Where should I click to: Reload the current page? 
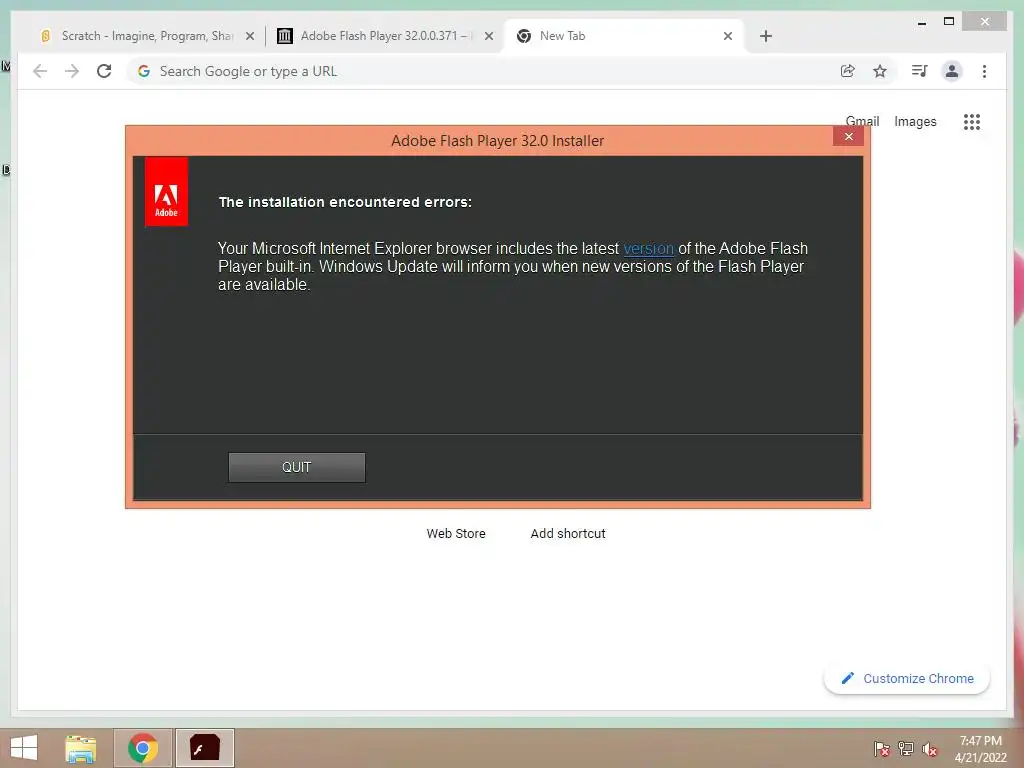click(104, 71)
